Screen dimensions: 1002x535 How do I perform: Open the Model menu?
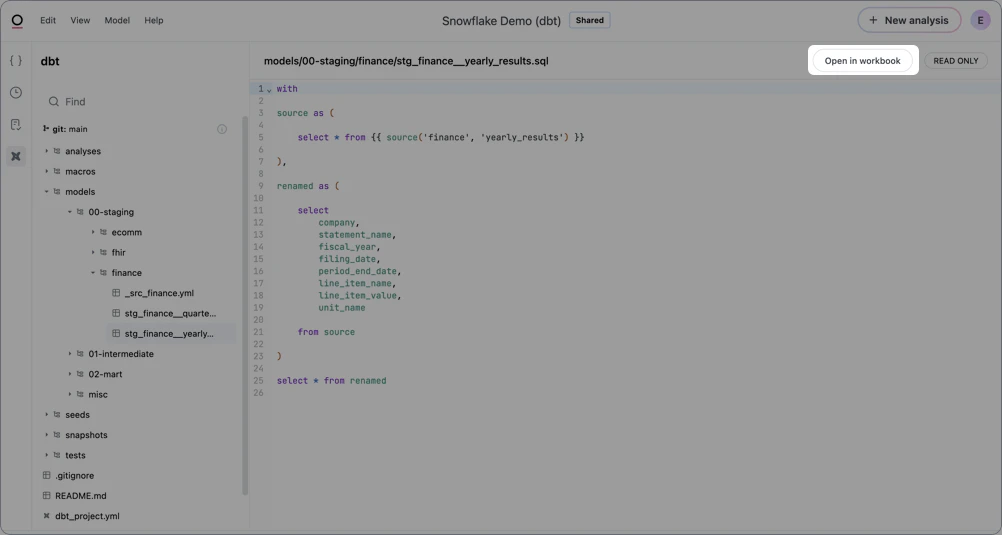(117, 20)
